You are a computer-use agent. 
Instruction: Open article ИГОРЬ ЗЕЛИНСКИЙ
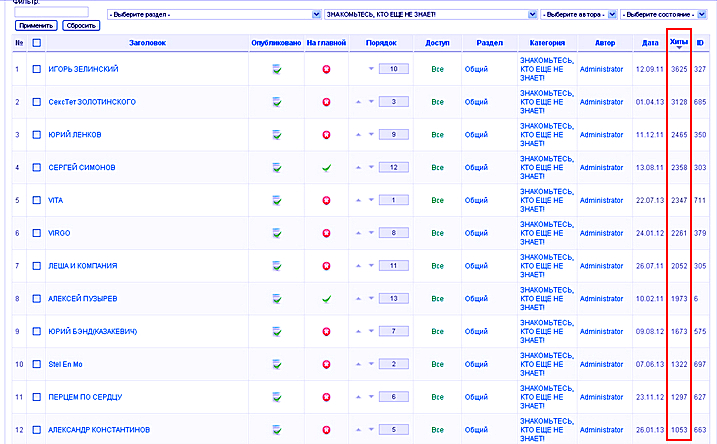(83, 69)
